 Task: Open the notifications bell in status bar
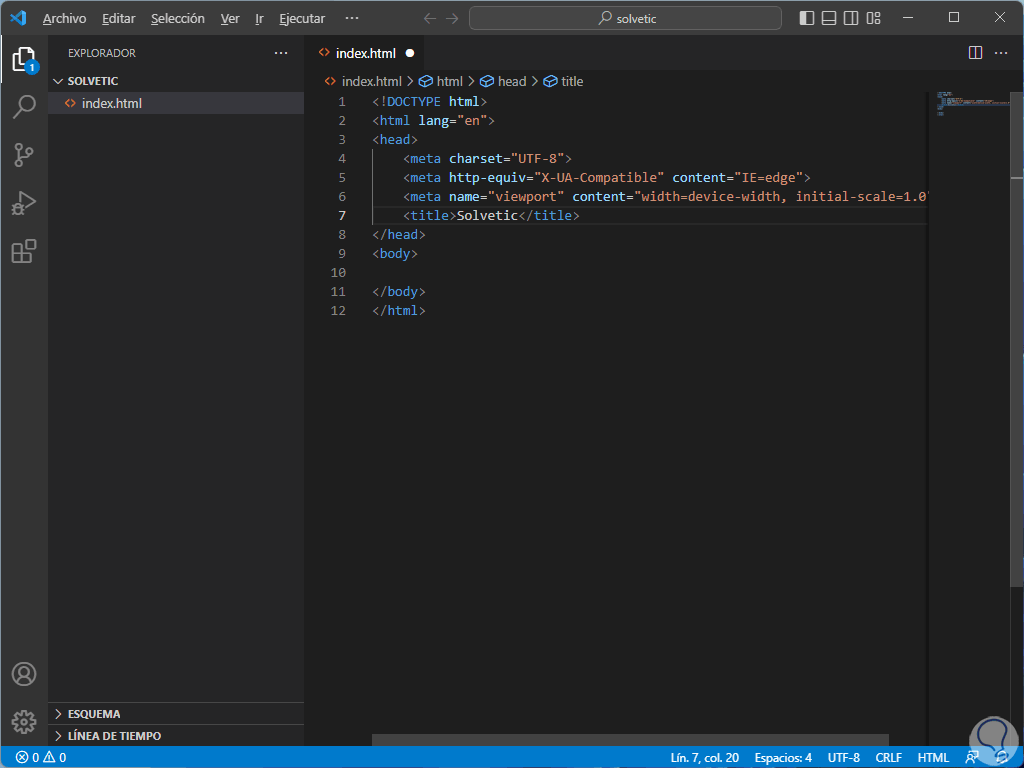1002,757
